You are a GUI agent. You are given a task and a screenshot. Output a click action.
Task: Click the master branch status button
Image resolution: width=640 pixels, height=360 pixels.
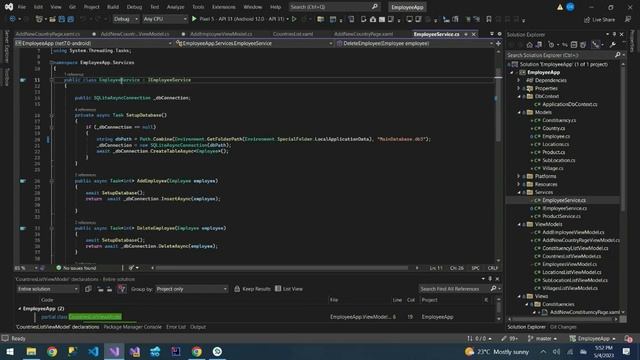coord(542,339)
